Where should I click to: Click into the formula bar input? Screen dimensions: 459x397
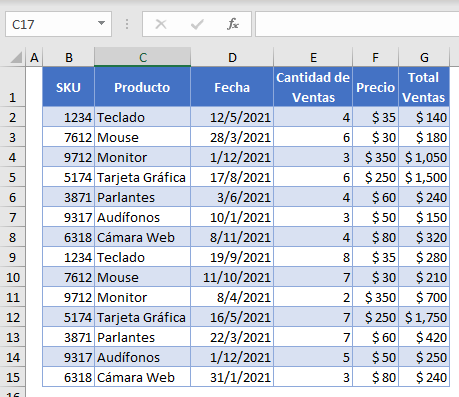357,24
